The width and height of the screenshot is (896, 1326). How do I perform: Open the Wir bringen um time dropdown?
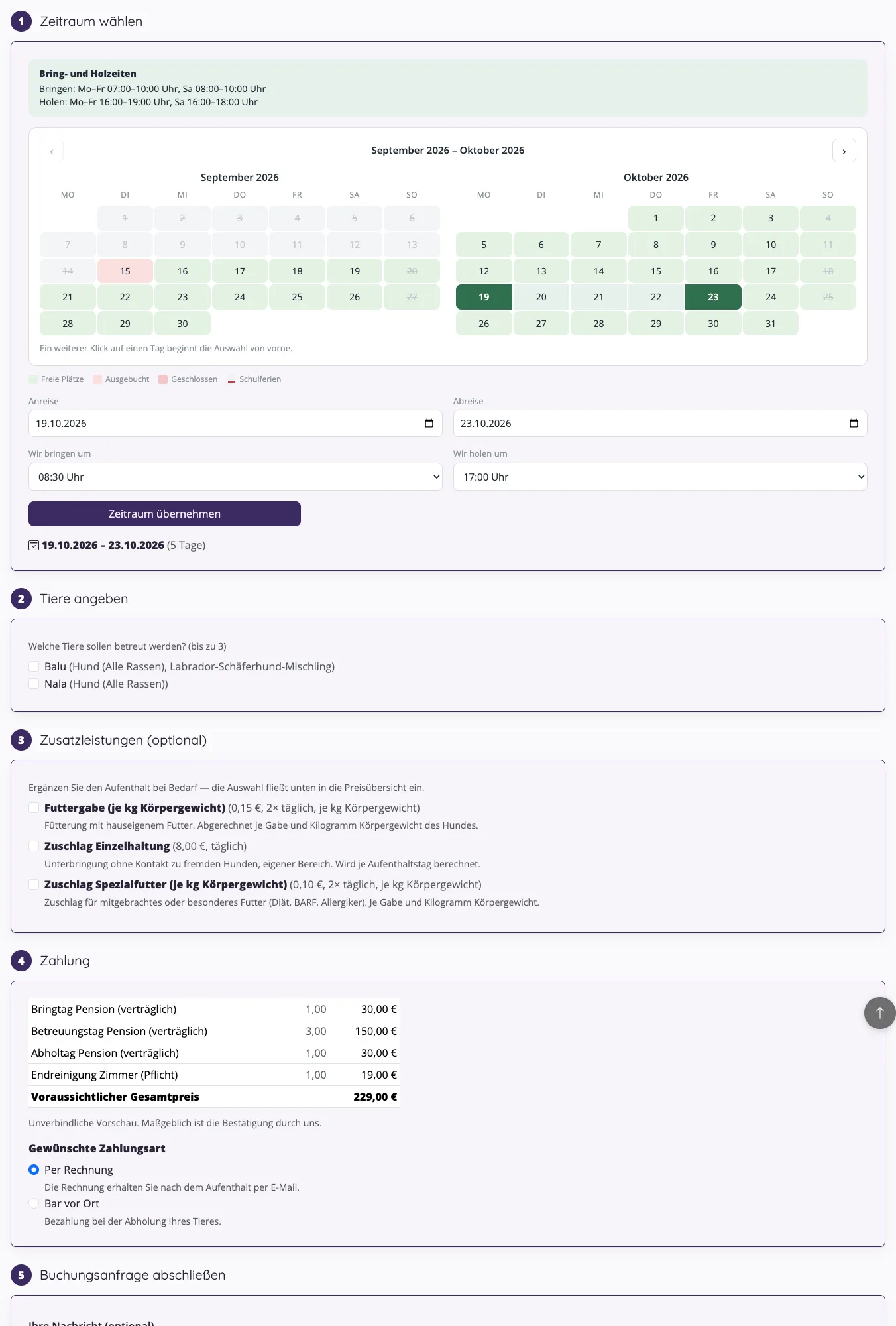pos(235,477)
